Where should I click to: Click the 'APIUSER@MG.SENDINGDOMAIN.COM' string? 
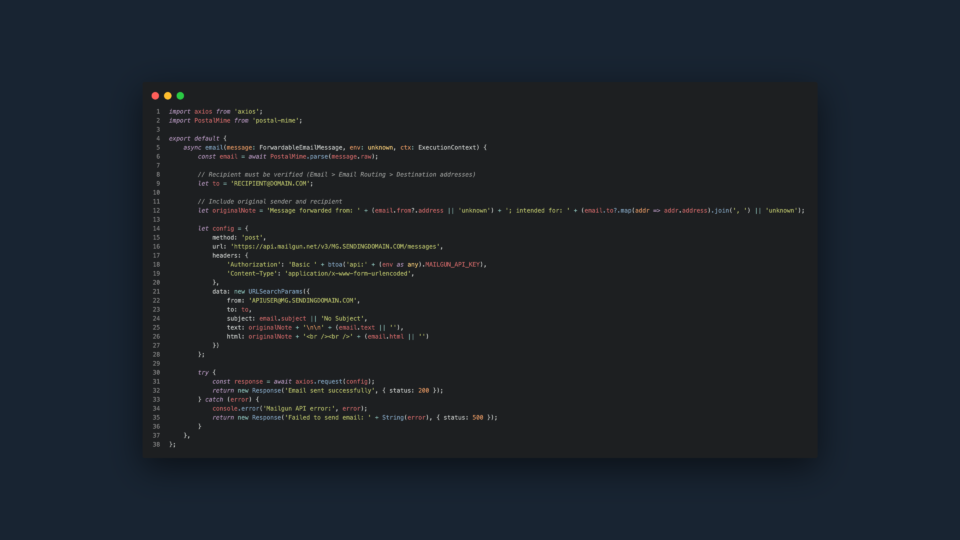point(302,301)
